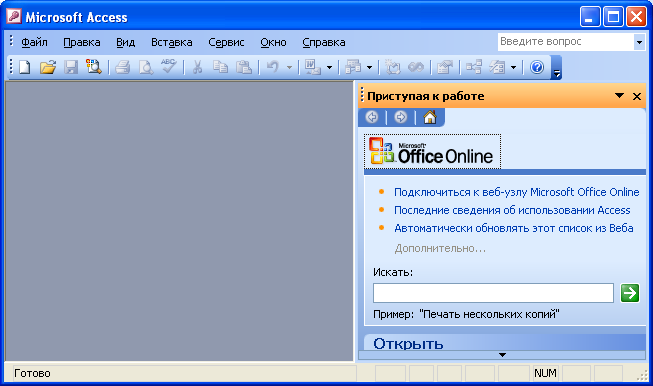Open the Справка menu
This screenshot has width=653, height=386.
coord(324,42)
